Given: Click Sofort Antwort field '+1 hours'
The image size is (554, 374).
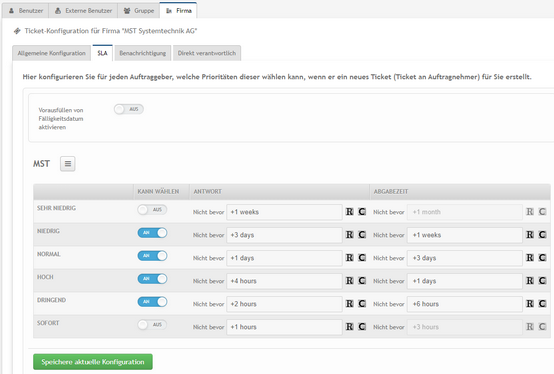Looking at the screenshot, I should [x=284, y=327].
